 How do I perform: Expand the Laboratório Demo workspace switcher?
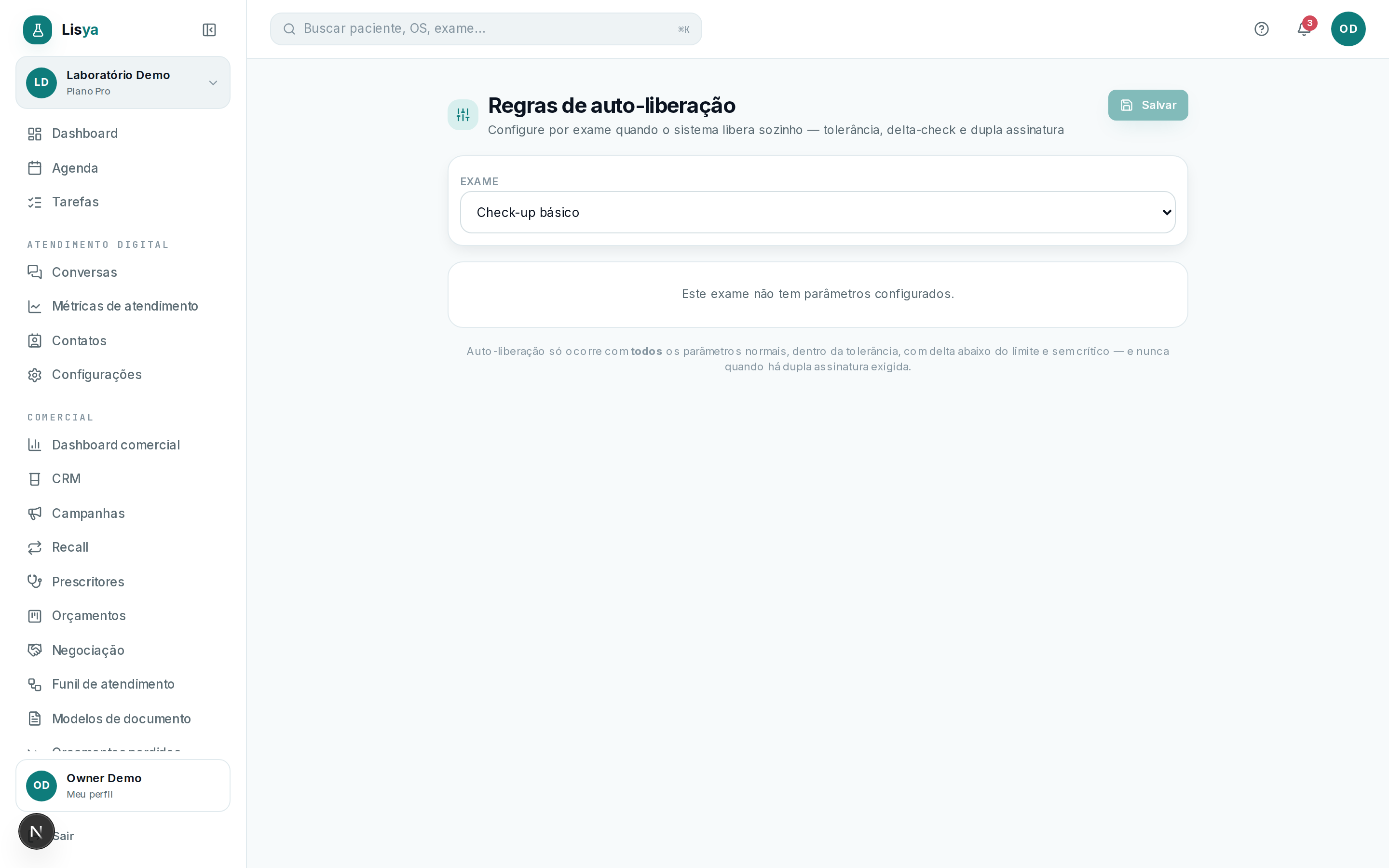coord(123,82)
